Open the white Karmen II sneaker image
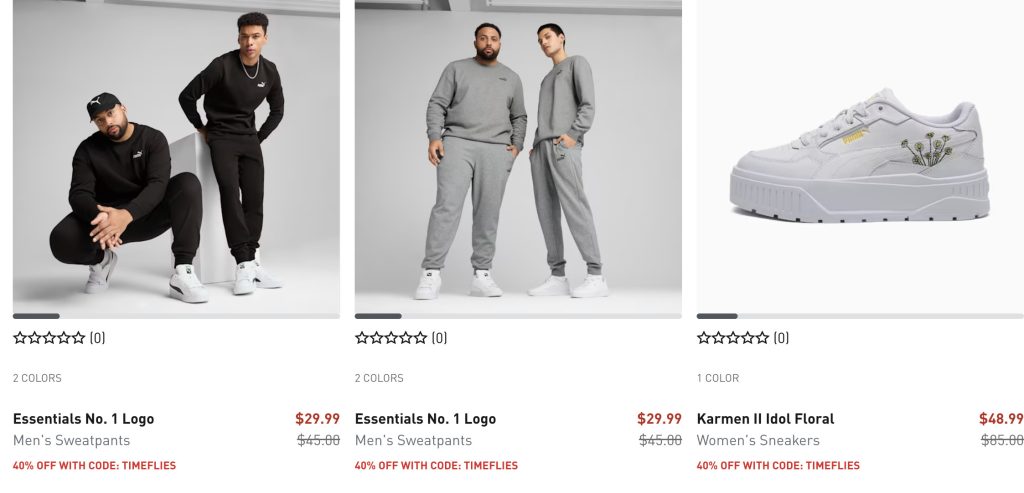 coord(860,155)
